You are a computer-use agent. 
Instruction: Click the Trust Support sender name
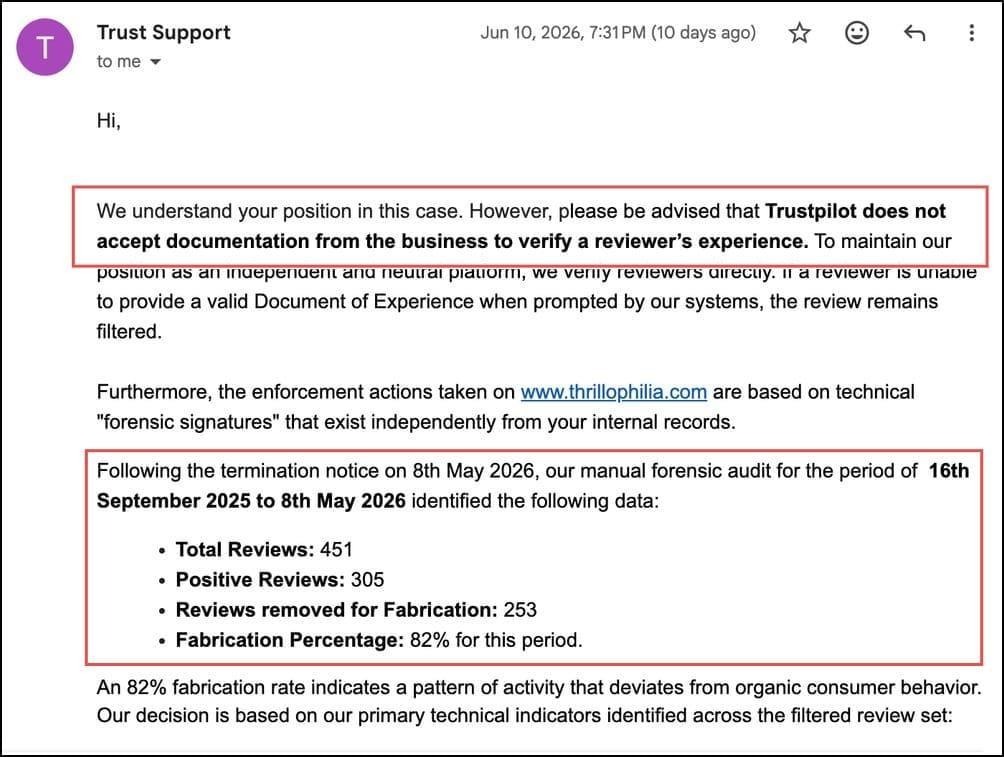pyautogui.click(x=163, y=32)
